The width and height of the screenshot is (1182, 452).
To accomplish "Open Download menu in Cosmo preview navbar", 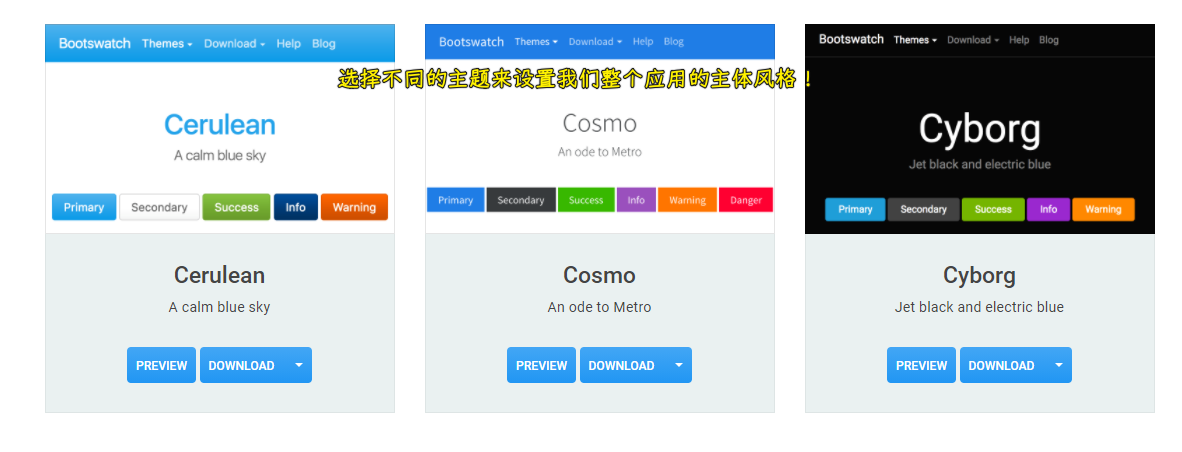I will click(x=596, y=41).
